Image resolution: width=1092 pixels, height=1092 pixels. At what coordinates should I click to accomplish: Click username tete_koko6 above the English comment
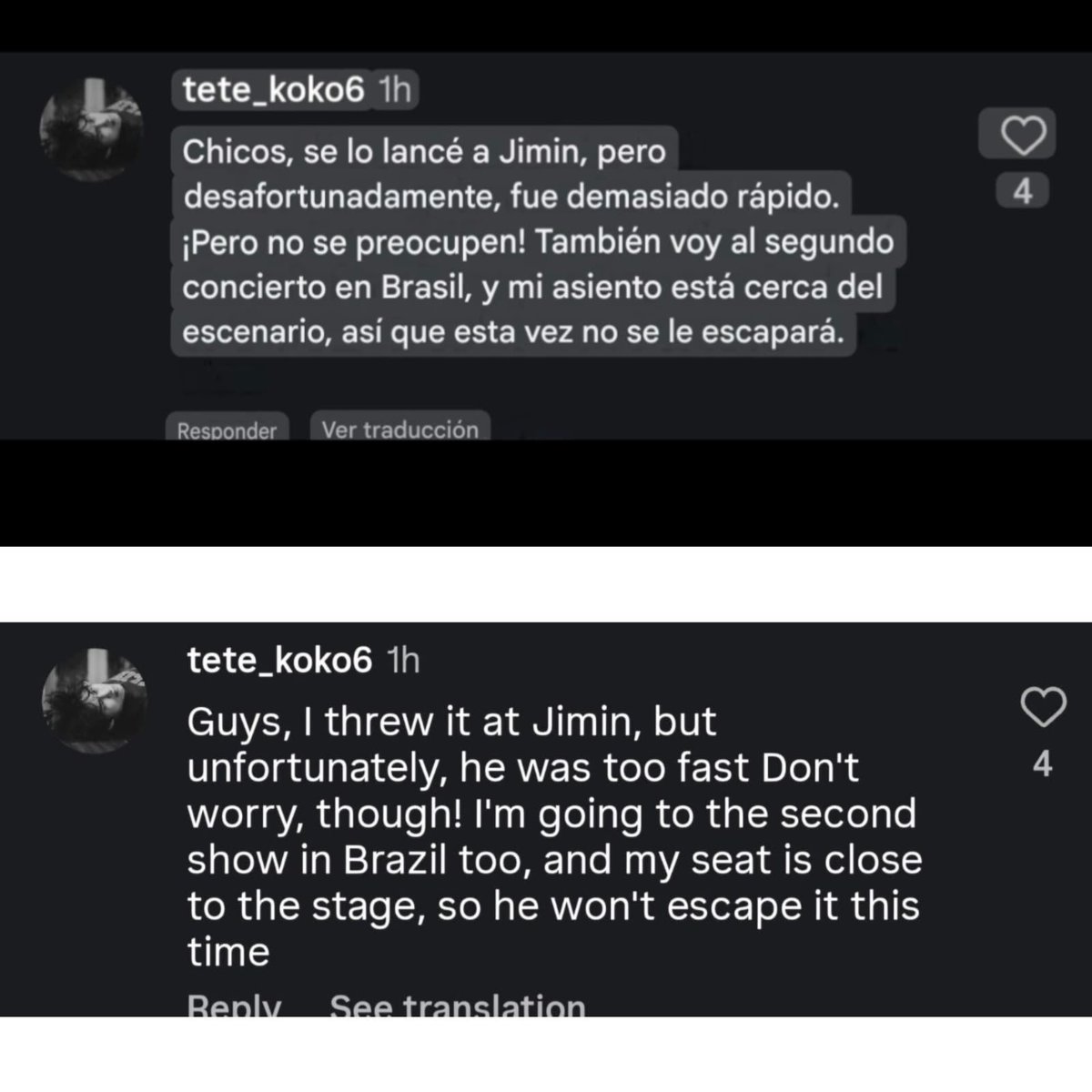(x=279, y=660)
